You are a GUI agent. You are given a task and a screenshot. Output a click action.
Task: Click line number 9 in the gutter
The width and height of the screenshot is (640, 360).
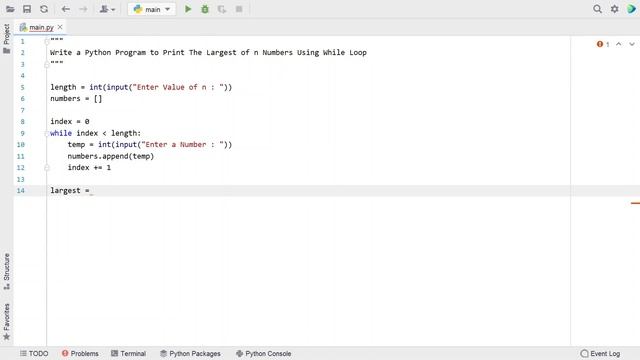point(22,133)
